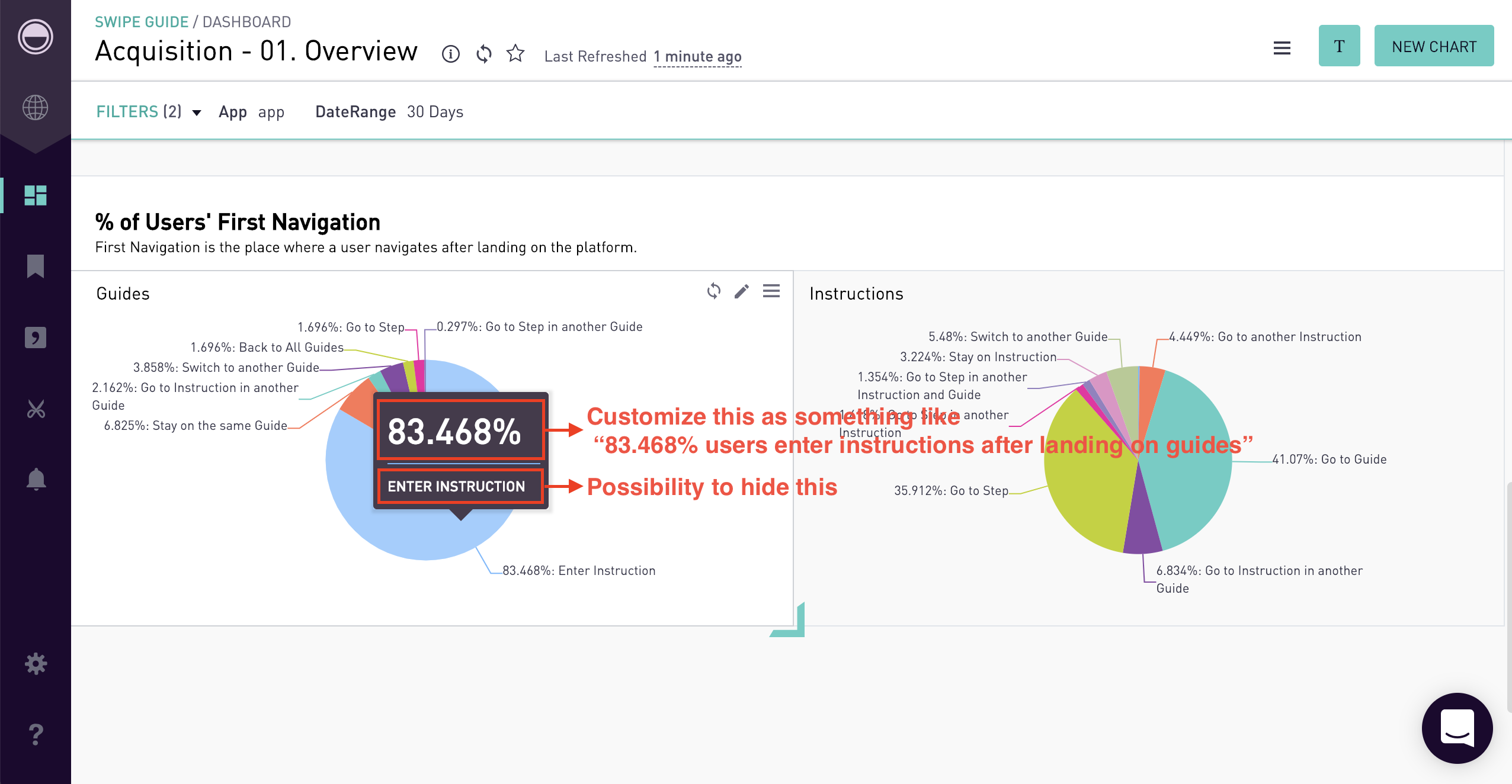Image resolution: width=1512 pixels, height=784 pixels.
Task: Click the NEW CHART button
Action: [1434, 46]
